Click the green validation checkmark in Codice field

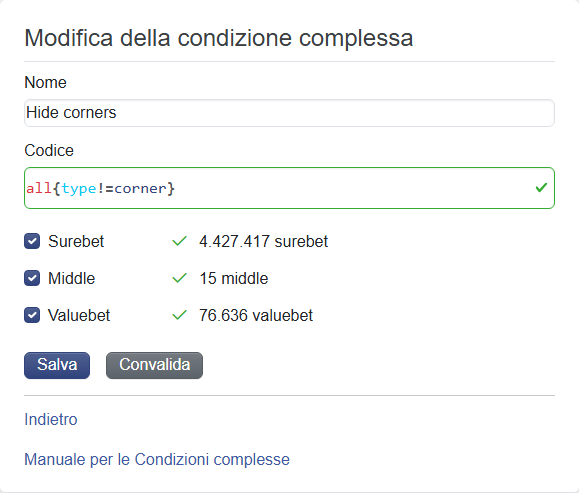541,188
